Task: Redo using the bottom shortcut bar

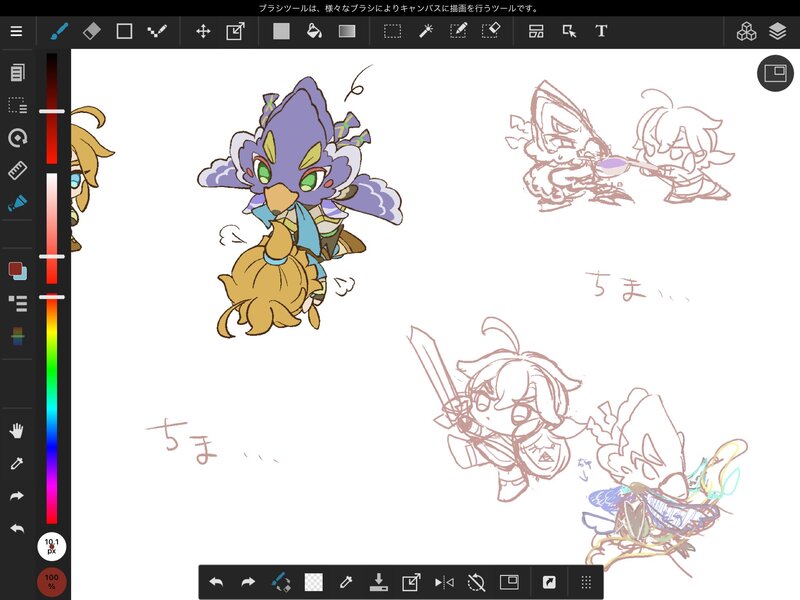Action: pyautogui.click(x=248, y=582)
